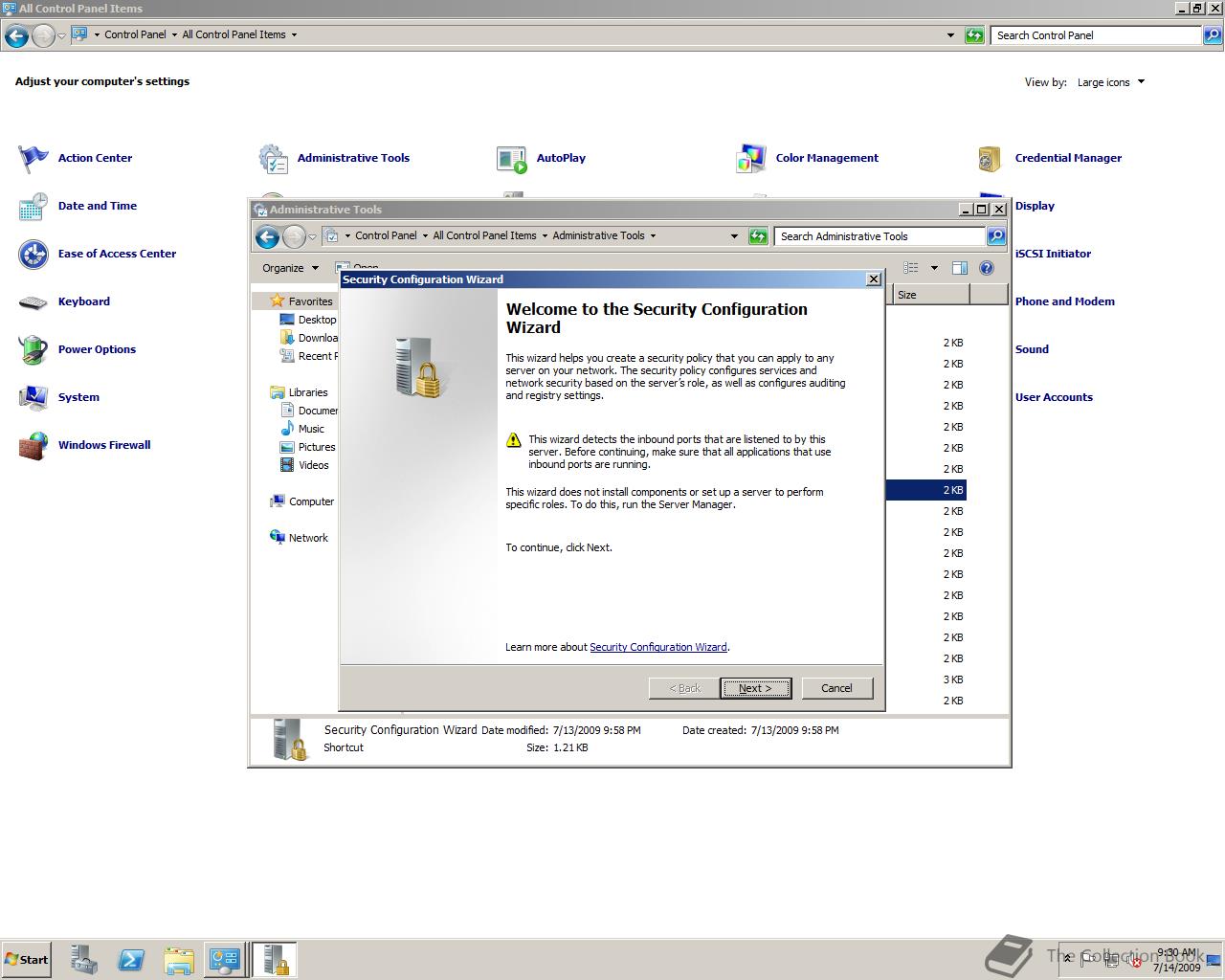Screen dimensions: 1225x980
Task: Toggle the preview pane in Administrative Tools
Action: point(960,268)
